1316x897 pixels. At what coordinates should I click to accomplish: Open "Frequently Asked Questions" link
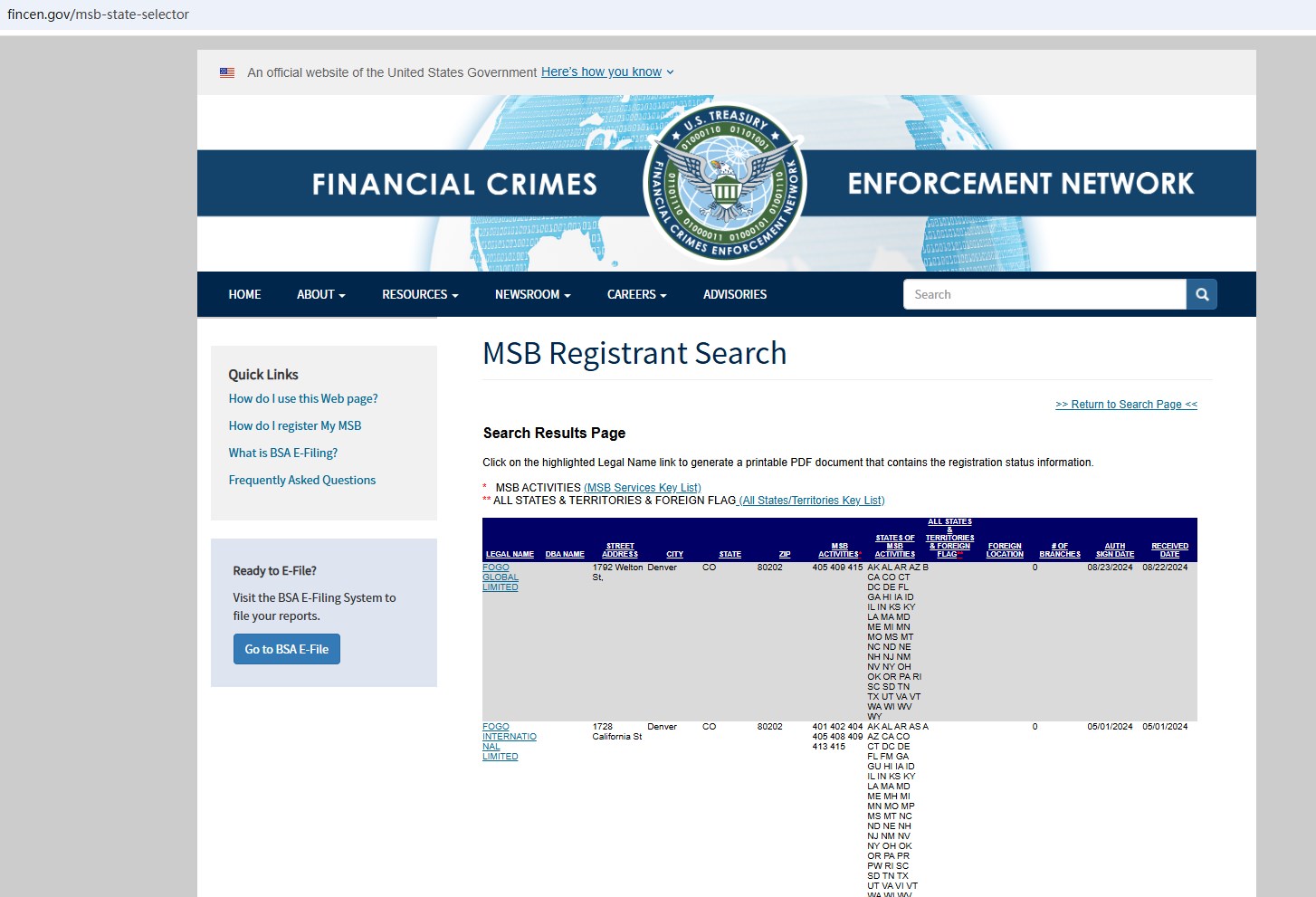tap(302, 480)
